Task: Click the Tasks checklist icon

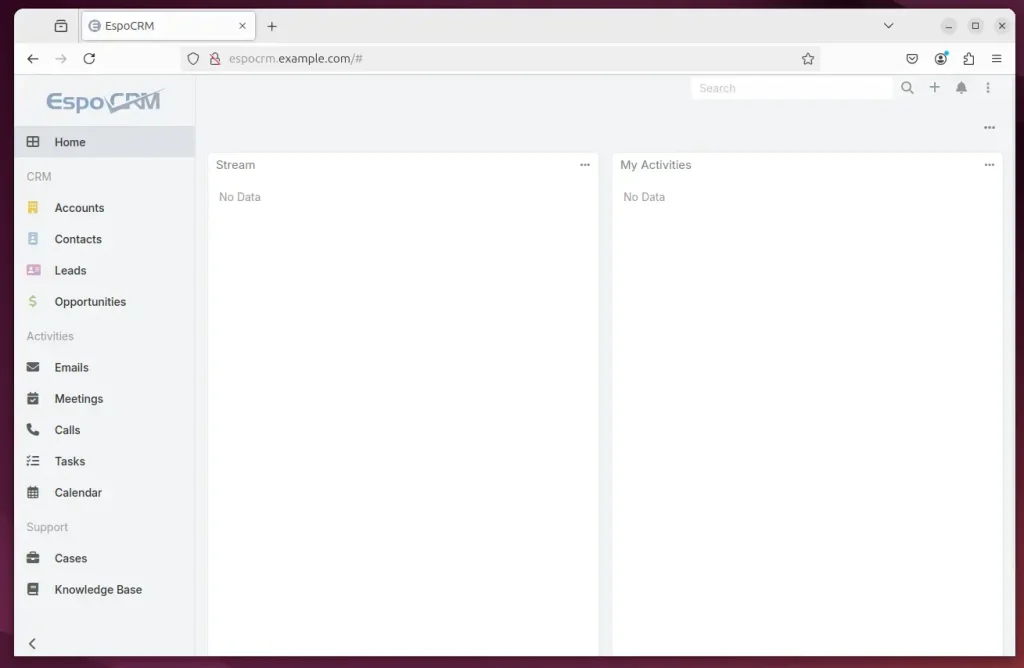Action: coord(33,461)
